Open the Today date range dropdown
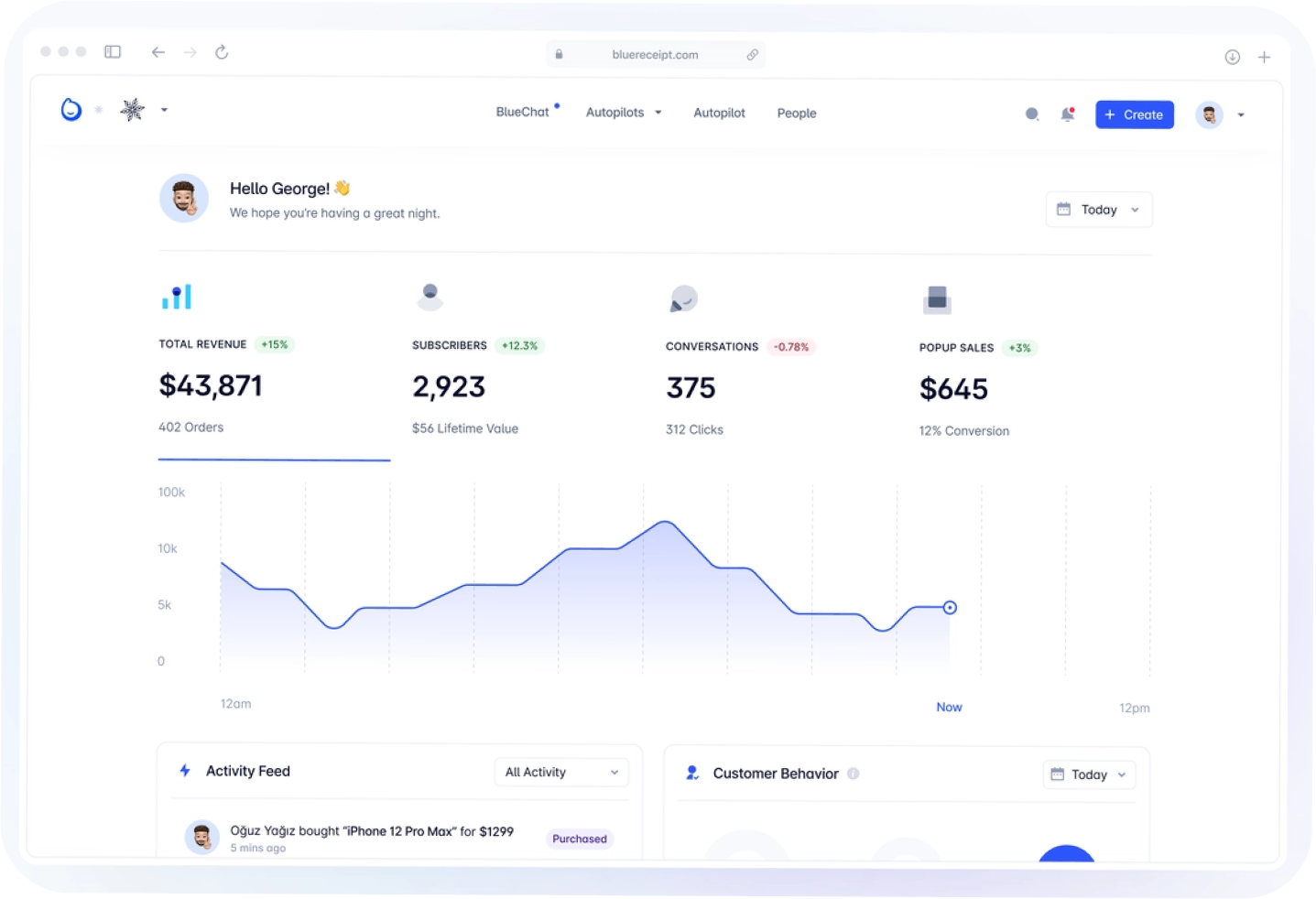Screen dimensions: 1316x899 (x=1098, y=210)
